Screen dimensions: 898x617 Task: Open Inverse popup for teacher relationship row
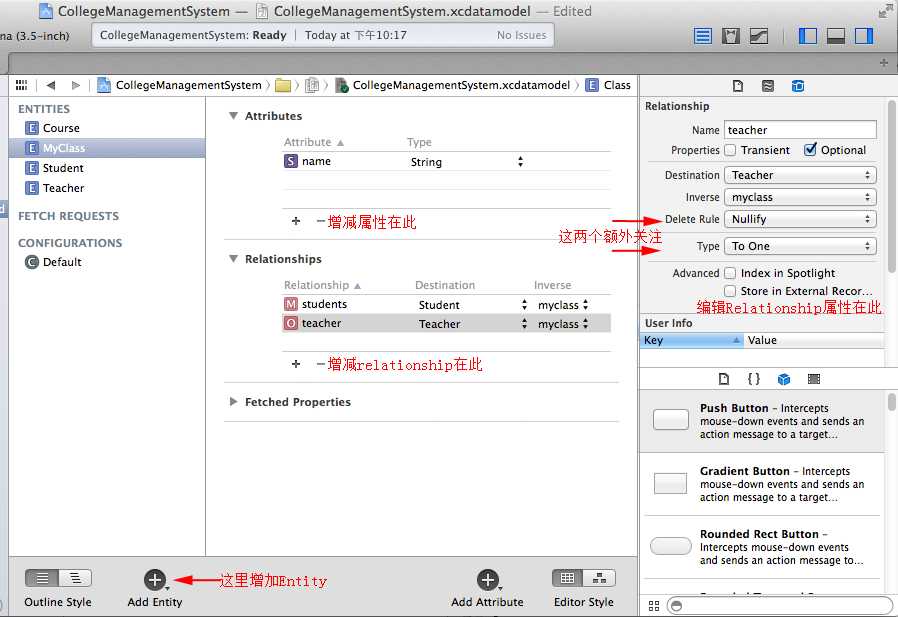coord(563,324)
